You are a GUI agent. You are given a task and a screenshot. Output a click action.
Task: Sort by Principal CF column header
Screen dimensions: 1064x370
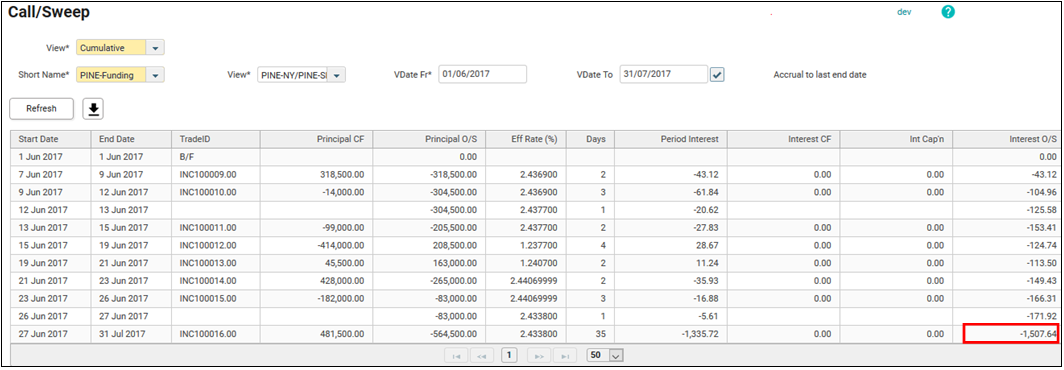316,139
